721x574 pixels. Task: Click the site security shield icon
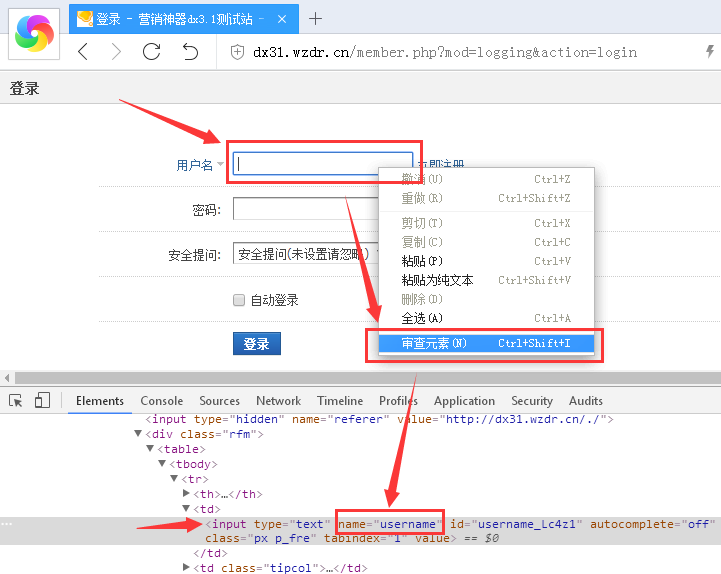tap(237, 52)
